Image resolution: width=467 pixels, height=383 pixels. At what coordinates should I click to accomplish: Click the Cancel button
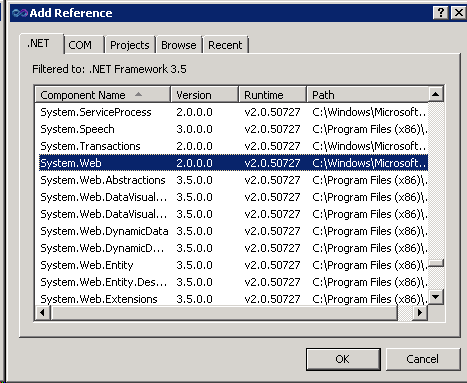pyautogui.click(x=423, y=359)
